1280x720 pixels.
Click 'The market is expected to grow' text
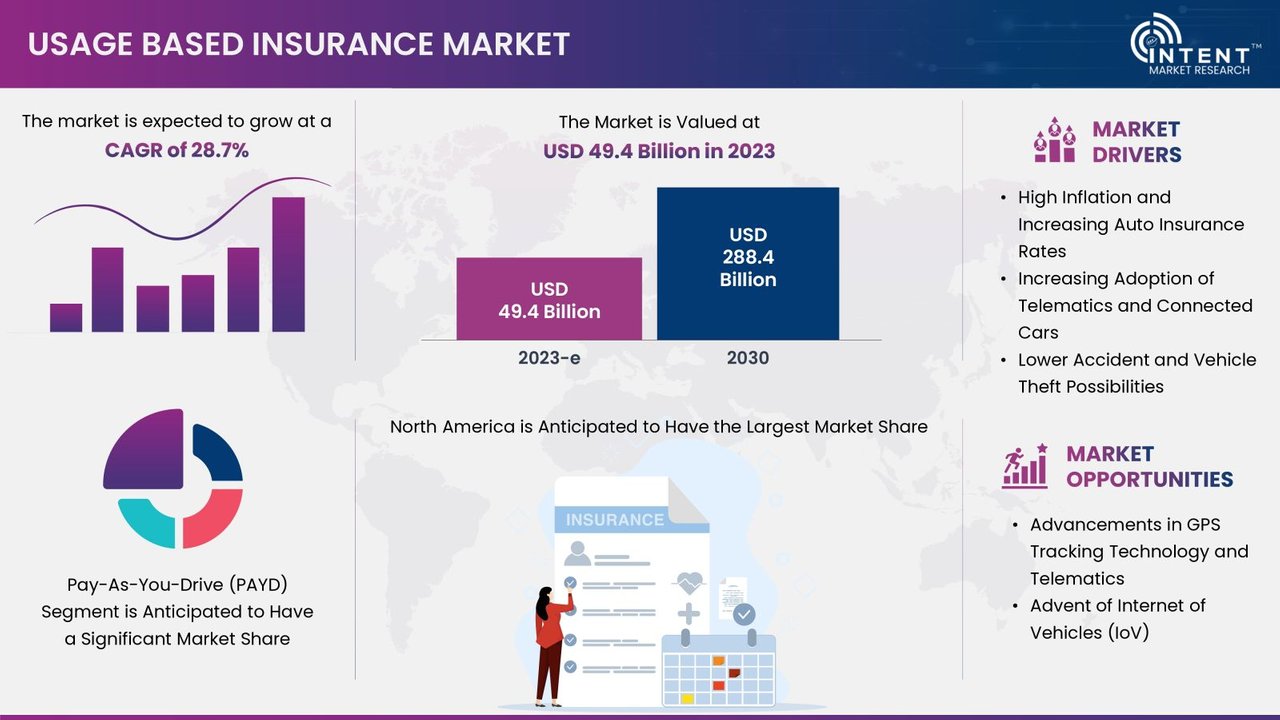pyautogui.click(x=177, y=121)
